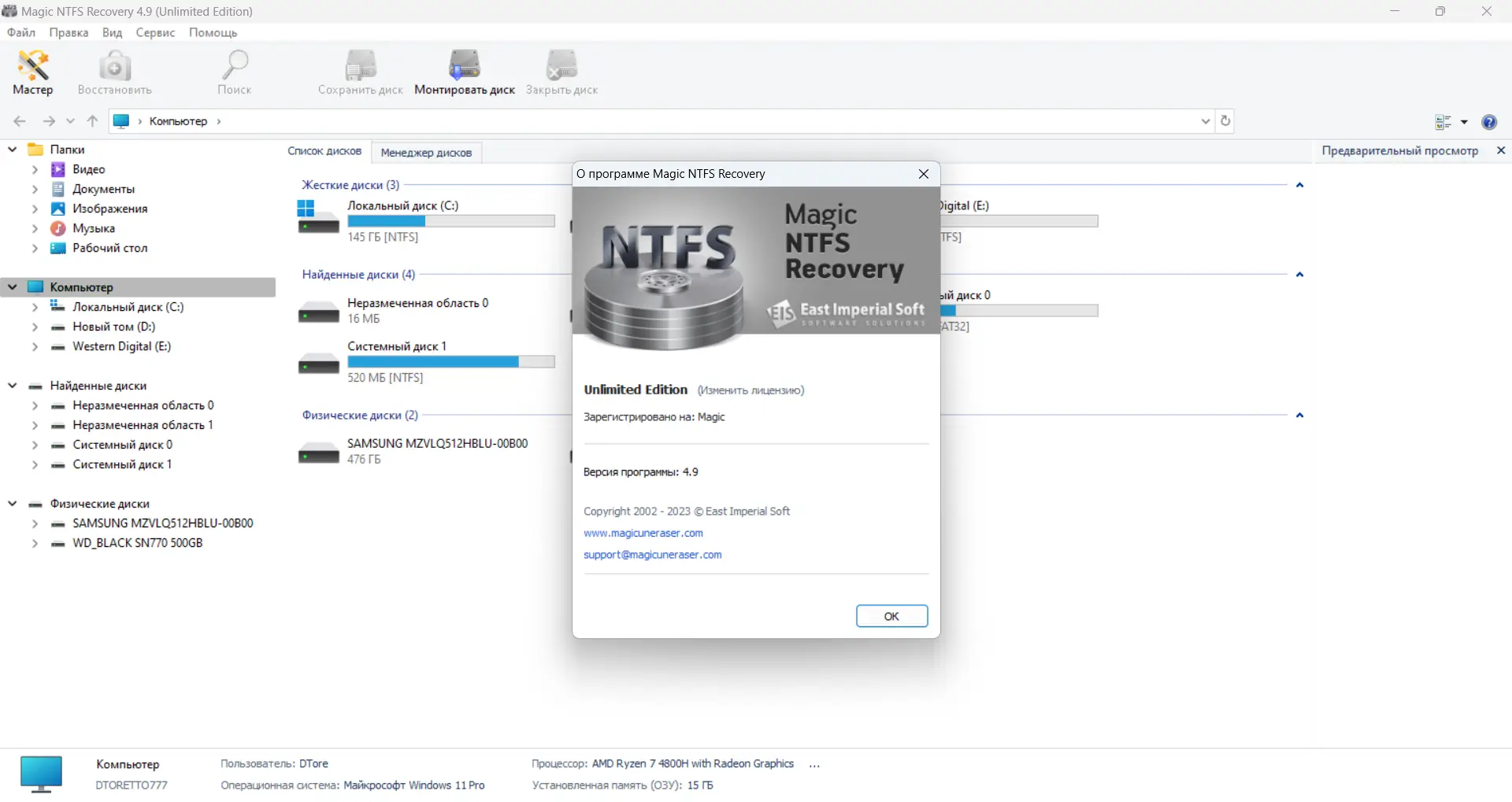Viewport: 1512px width, 802px height.
Task: Open recent locations dropdown near navigation arrows
Action: [71, 121]
